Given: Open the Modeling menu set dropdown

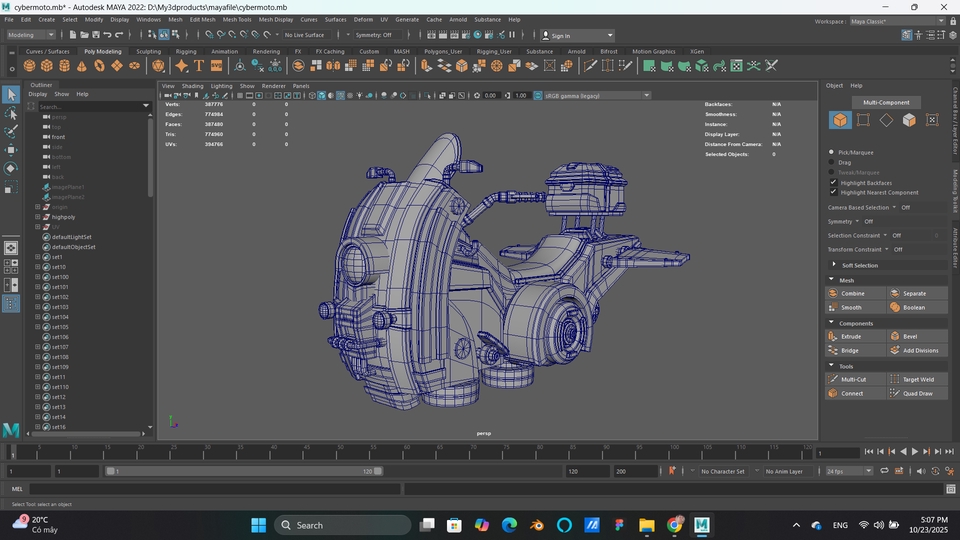Looking at the screenshot, I should click(31, 35).
